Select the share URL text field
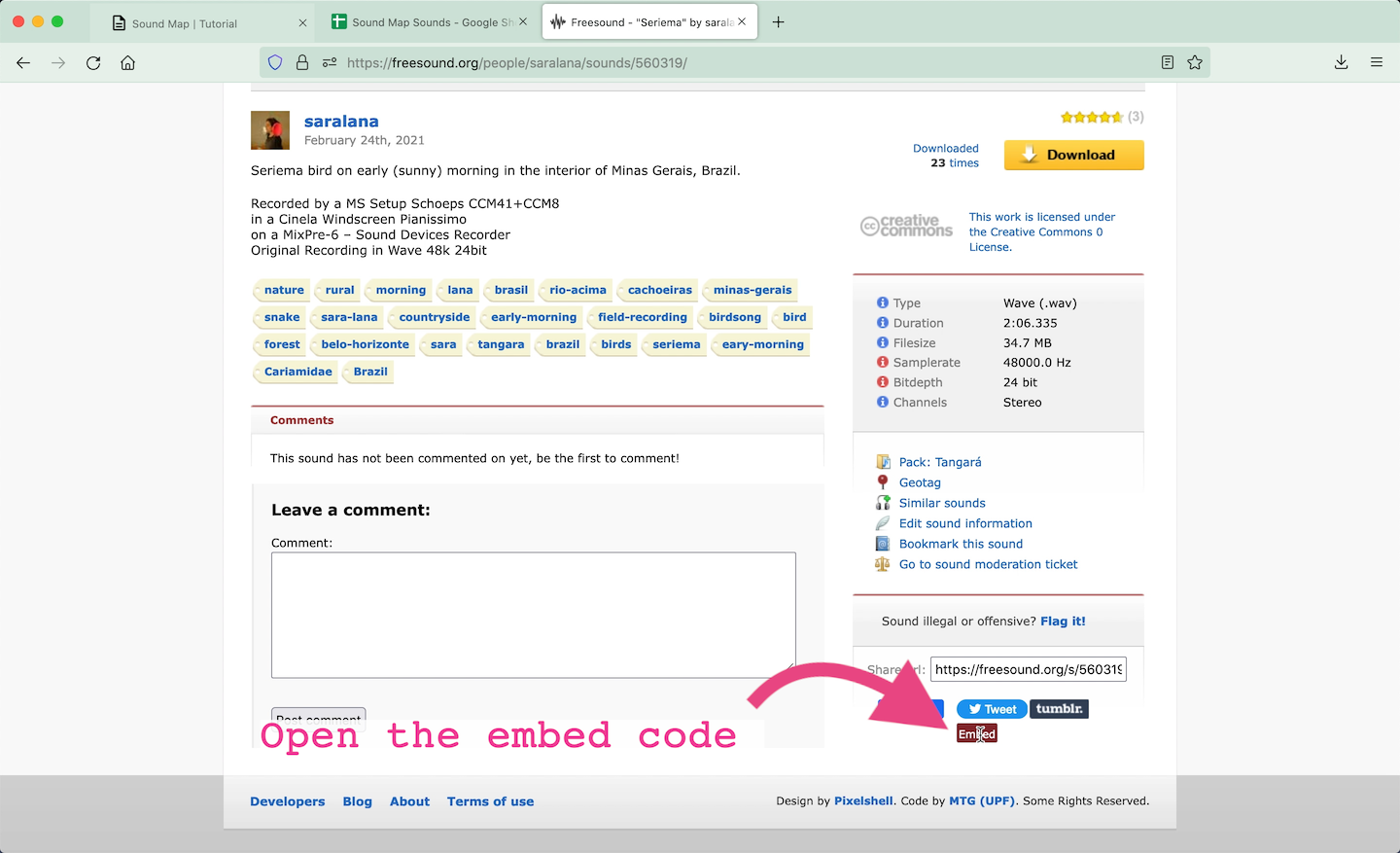 1028,669
